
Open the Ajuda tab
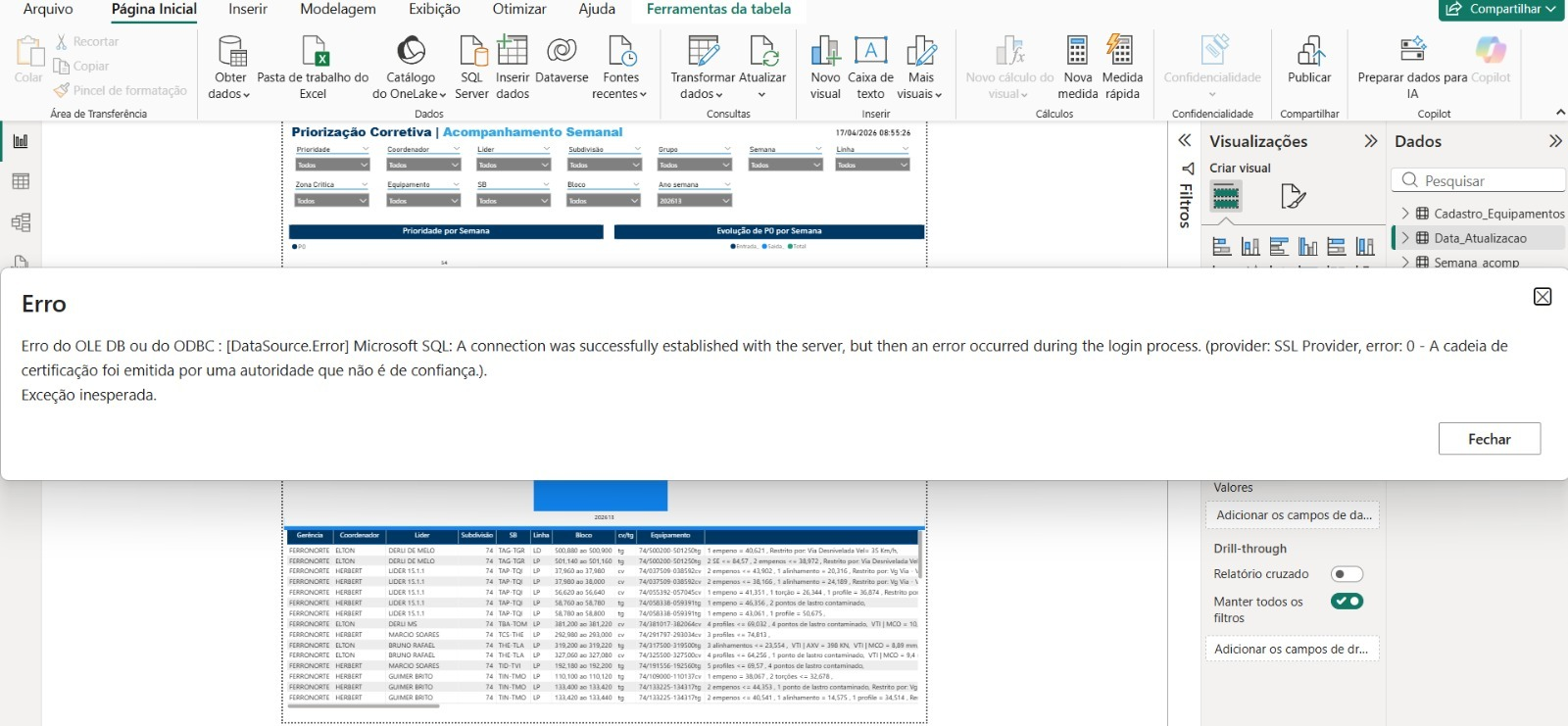[597, 10]
